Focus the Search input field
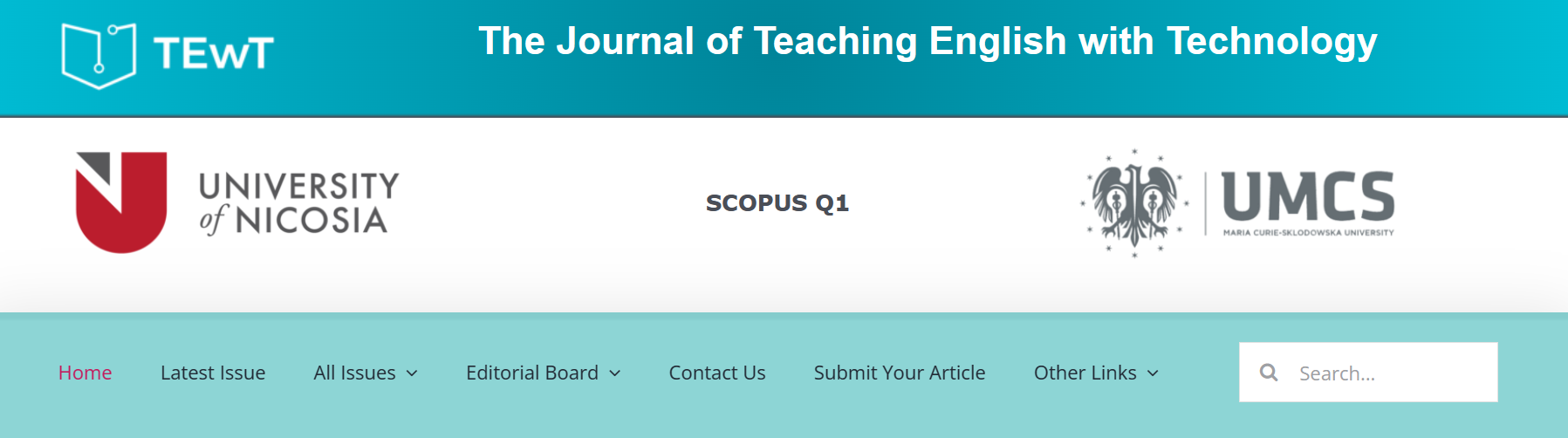The image size is (1568, 438). coord(1387,373)
